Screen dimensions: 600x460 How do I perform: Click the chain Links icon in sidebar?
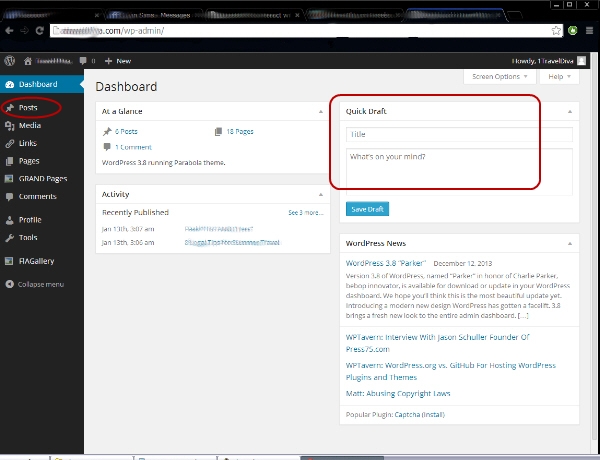10,144
